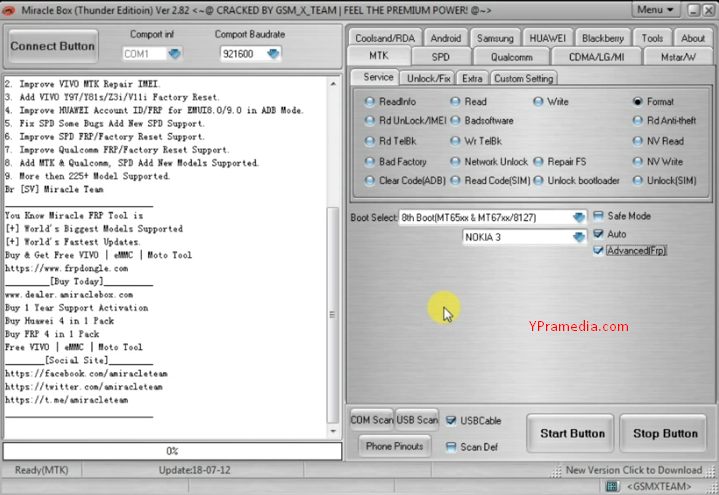Select Repair FS radio button
The image size is (719, 495).
538,162
